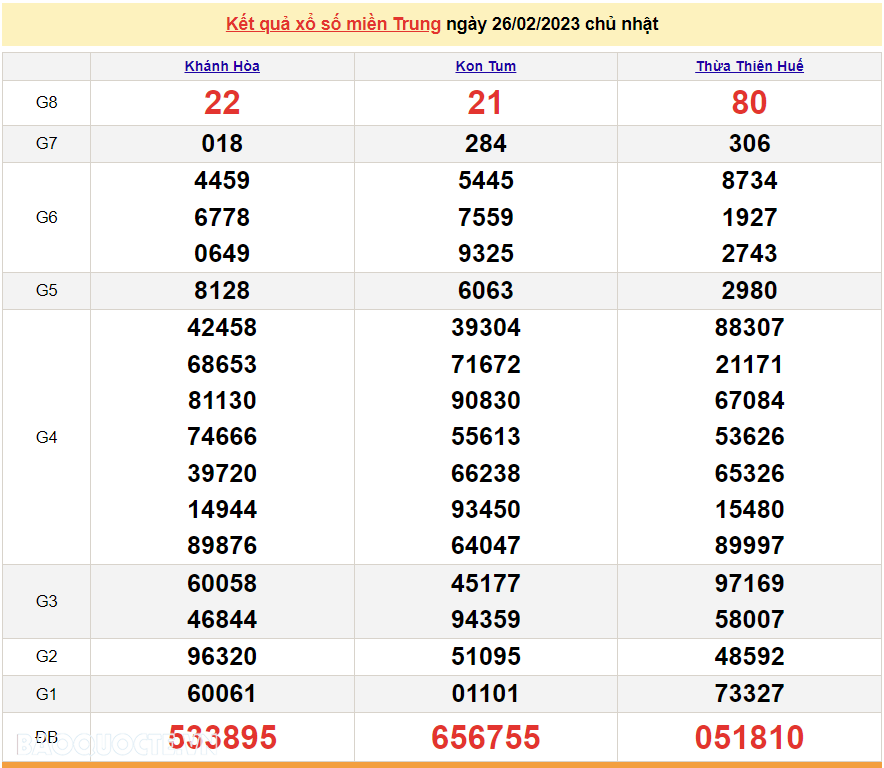Click Khánh Hòa jackpot number 533895

[222, 737]
